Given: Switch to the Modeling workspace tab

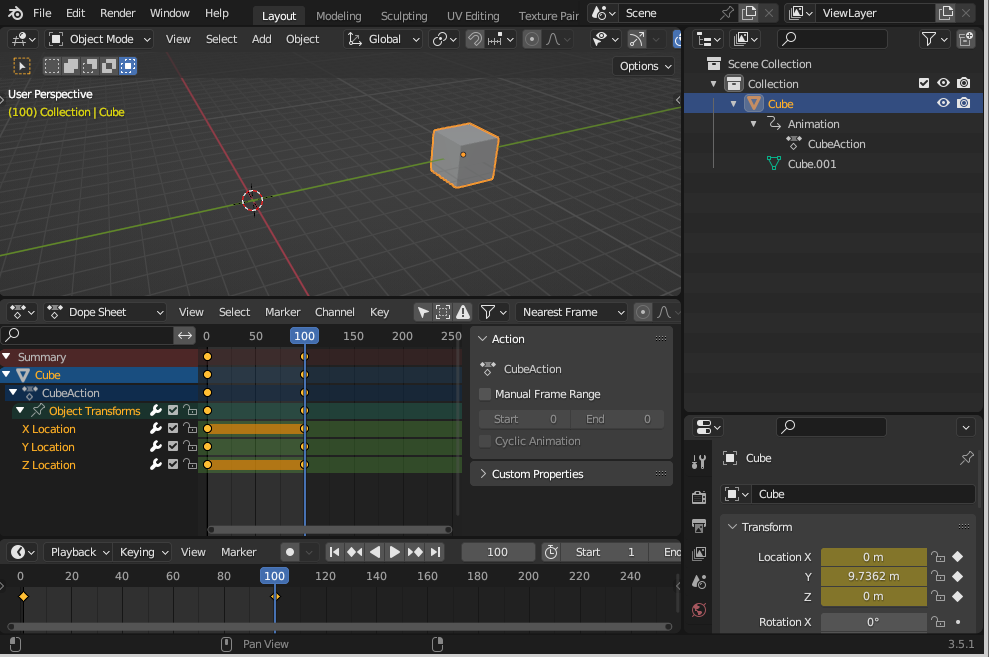Looking at the screenshot, I should click(338, 16).
